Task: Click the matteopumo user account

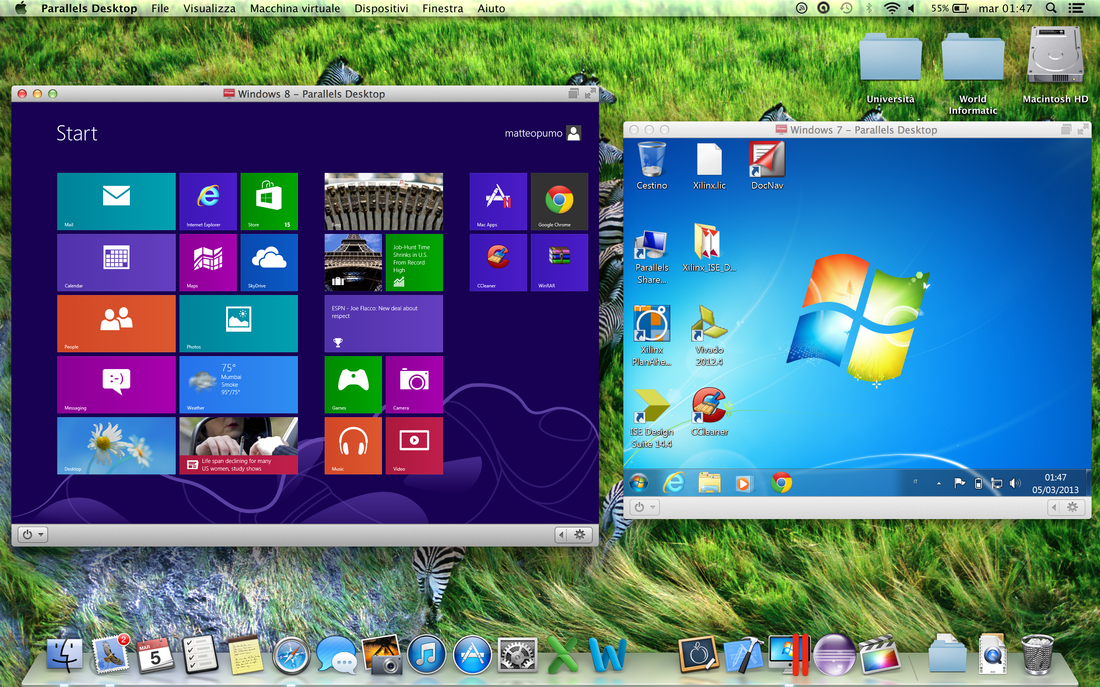Action: [542, 133]
